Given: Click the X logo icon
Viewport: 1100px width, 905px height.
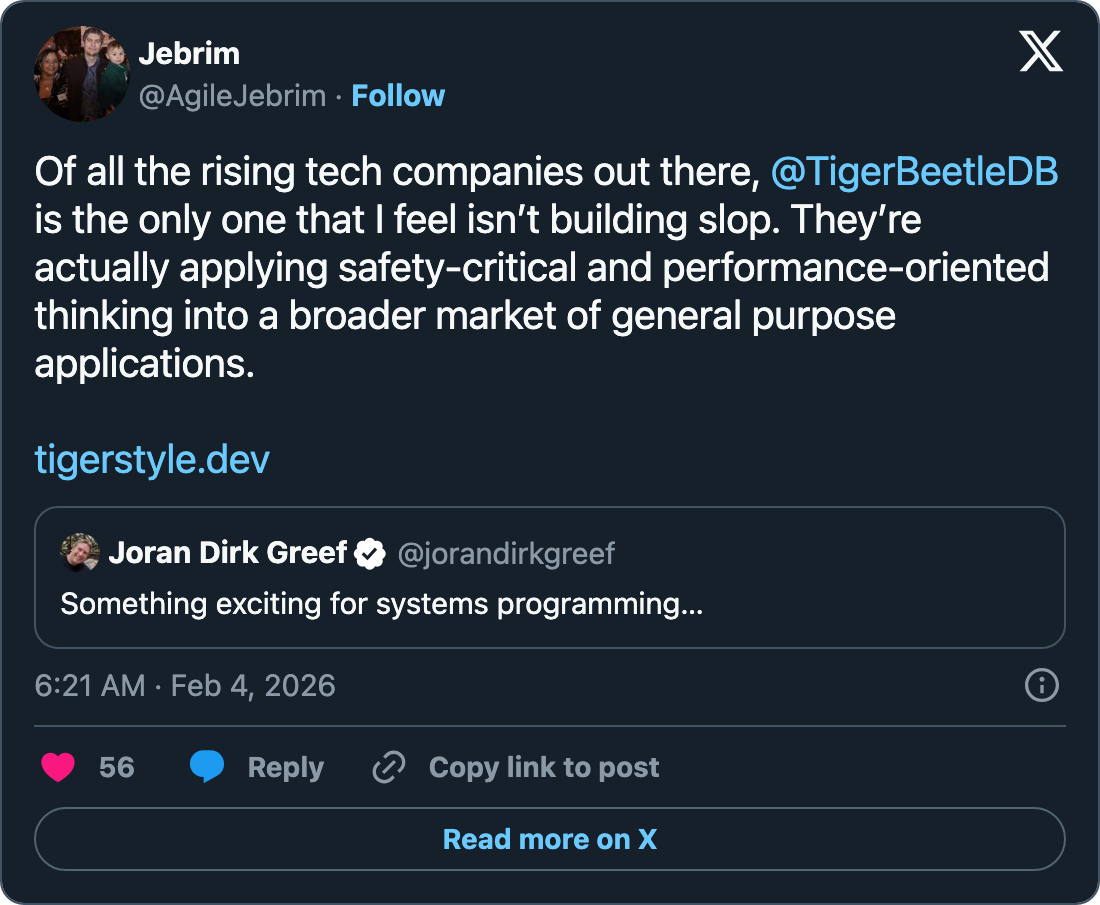Looking at the screenshot, I should coord(1041,50).
